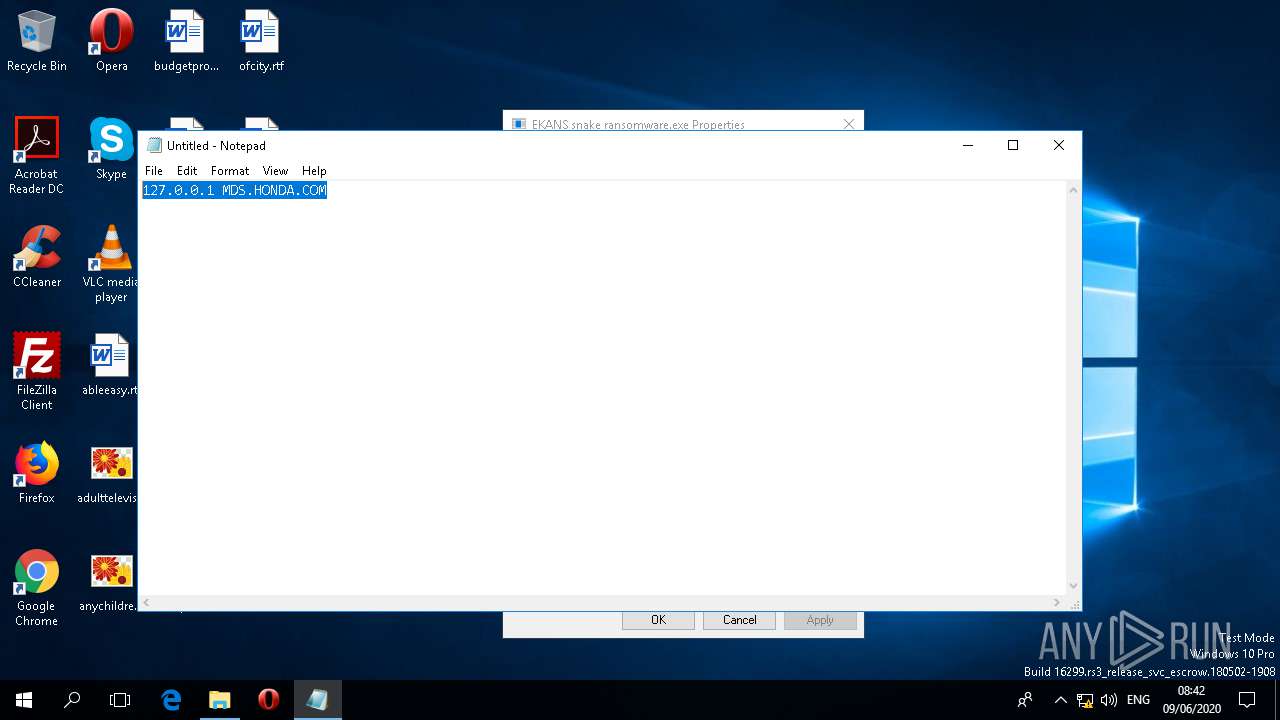Open Notepad Format menu

coord(230,171)
